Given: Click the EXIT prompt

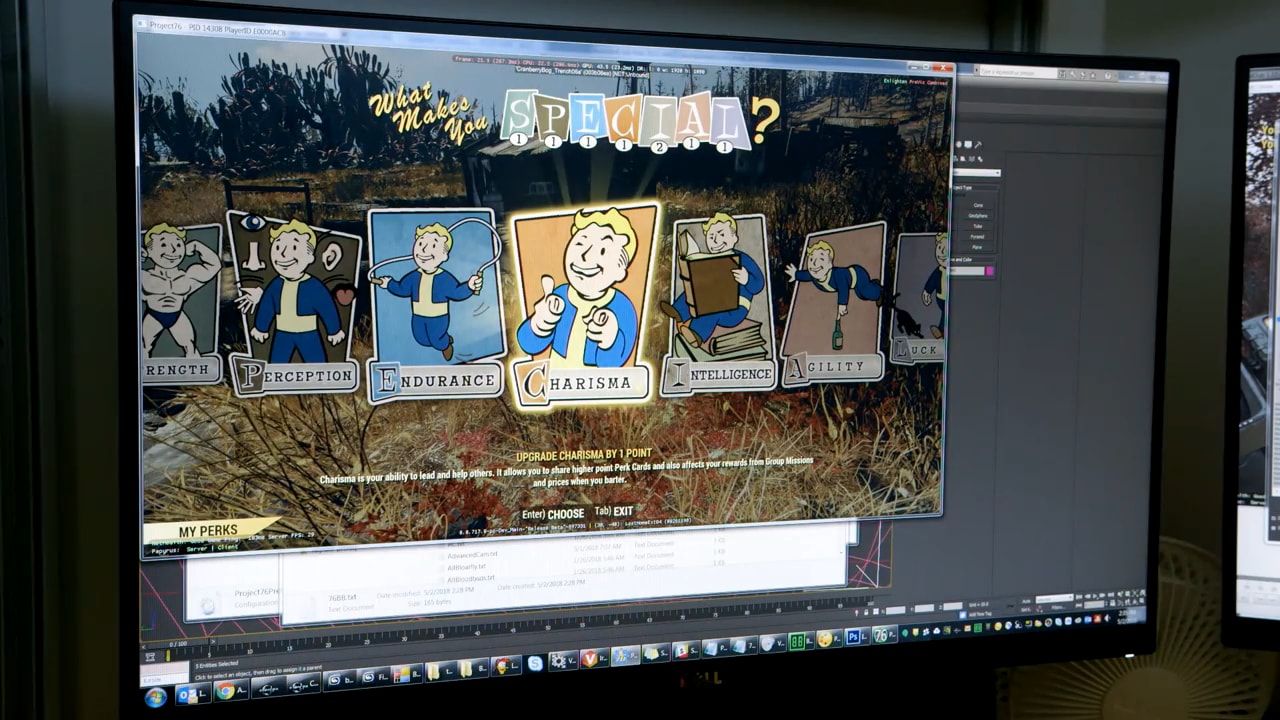Looking at the screenshot, I should pos(614,511).
